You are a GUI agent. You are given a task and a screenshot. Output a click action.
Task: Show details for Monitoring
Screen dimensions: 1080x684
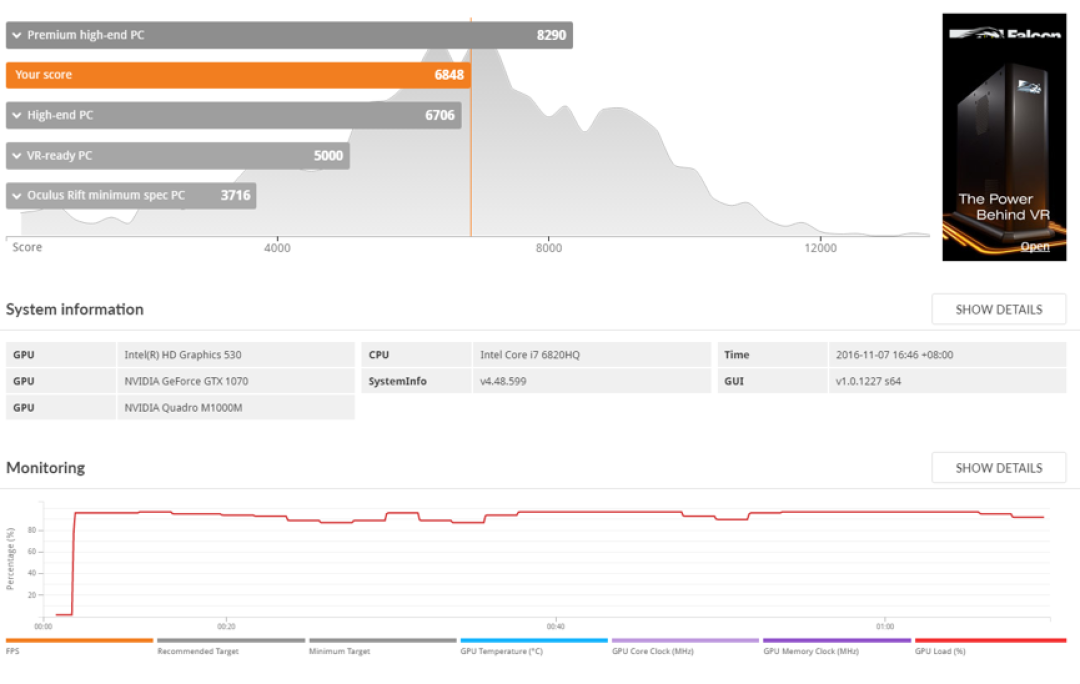pyautogui.click(x=999, y=468)
